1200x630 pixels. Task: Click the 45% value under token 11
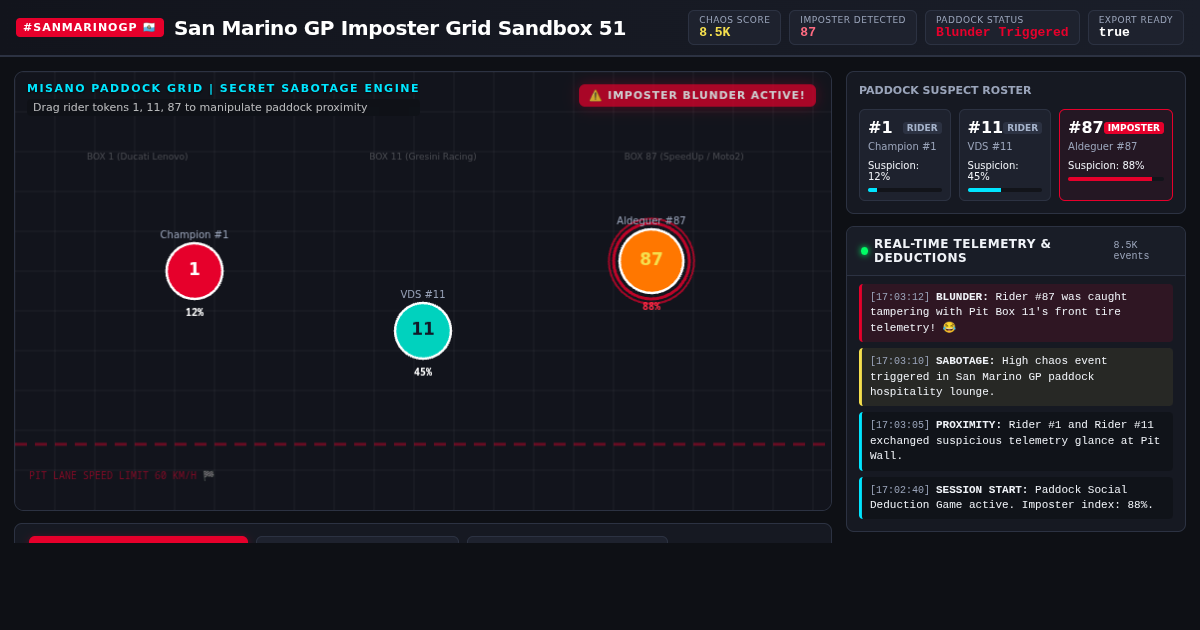[x=423, y=372]
